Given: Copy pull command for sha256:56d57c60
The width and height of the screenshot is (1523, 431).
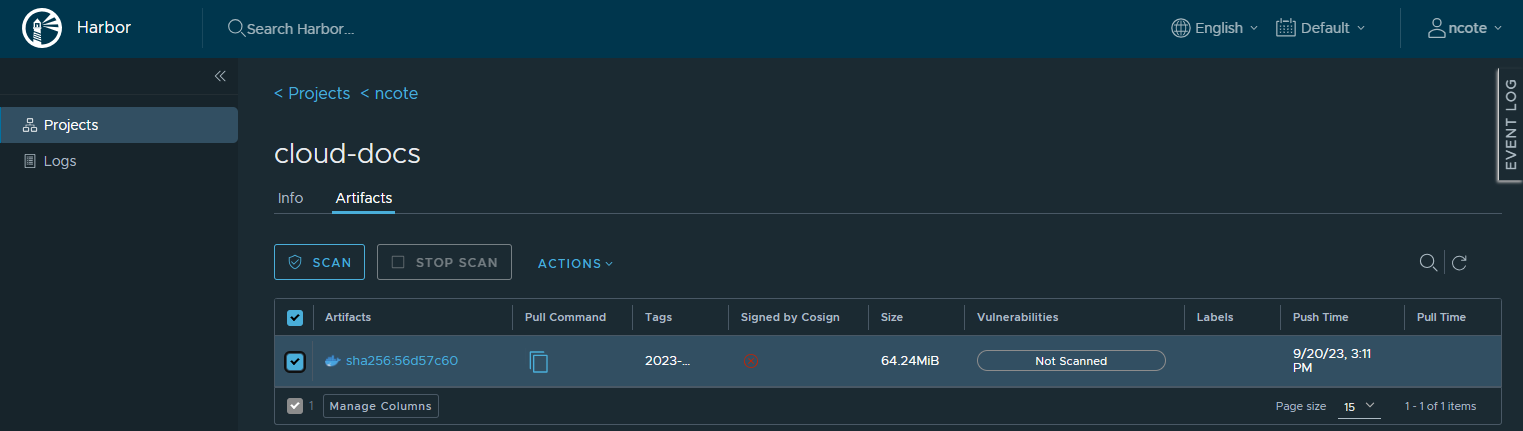Looking at the screenshot, I should tap(539, 361).
